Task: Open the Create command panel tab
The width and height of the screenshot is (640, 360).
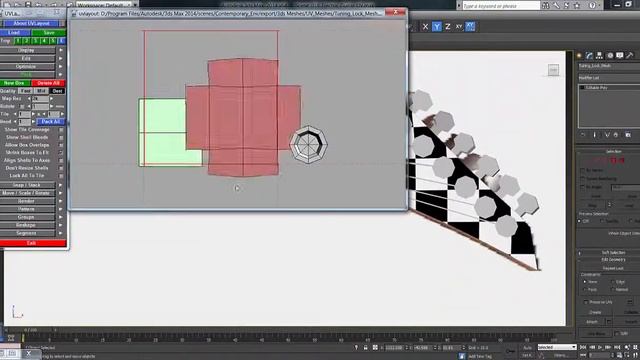Action: coord(579,56)
